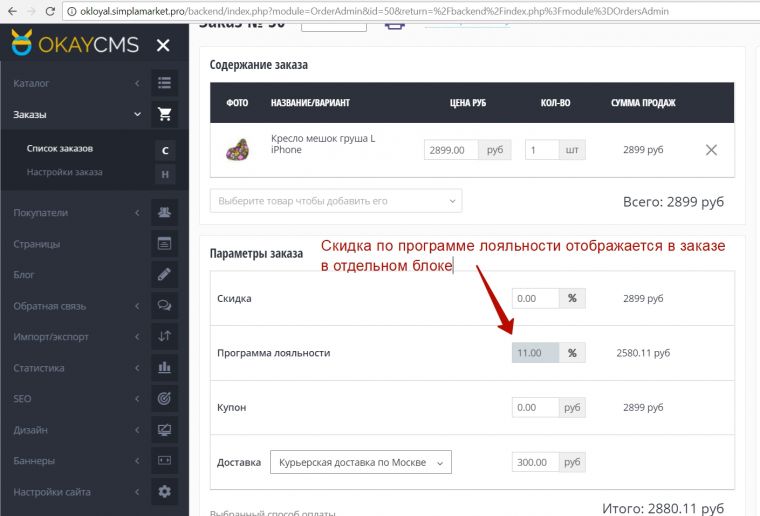Click the statistics bar chart icon
Viewport: 760px width, 516px height.
164,367
